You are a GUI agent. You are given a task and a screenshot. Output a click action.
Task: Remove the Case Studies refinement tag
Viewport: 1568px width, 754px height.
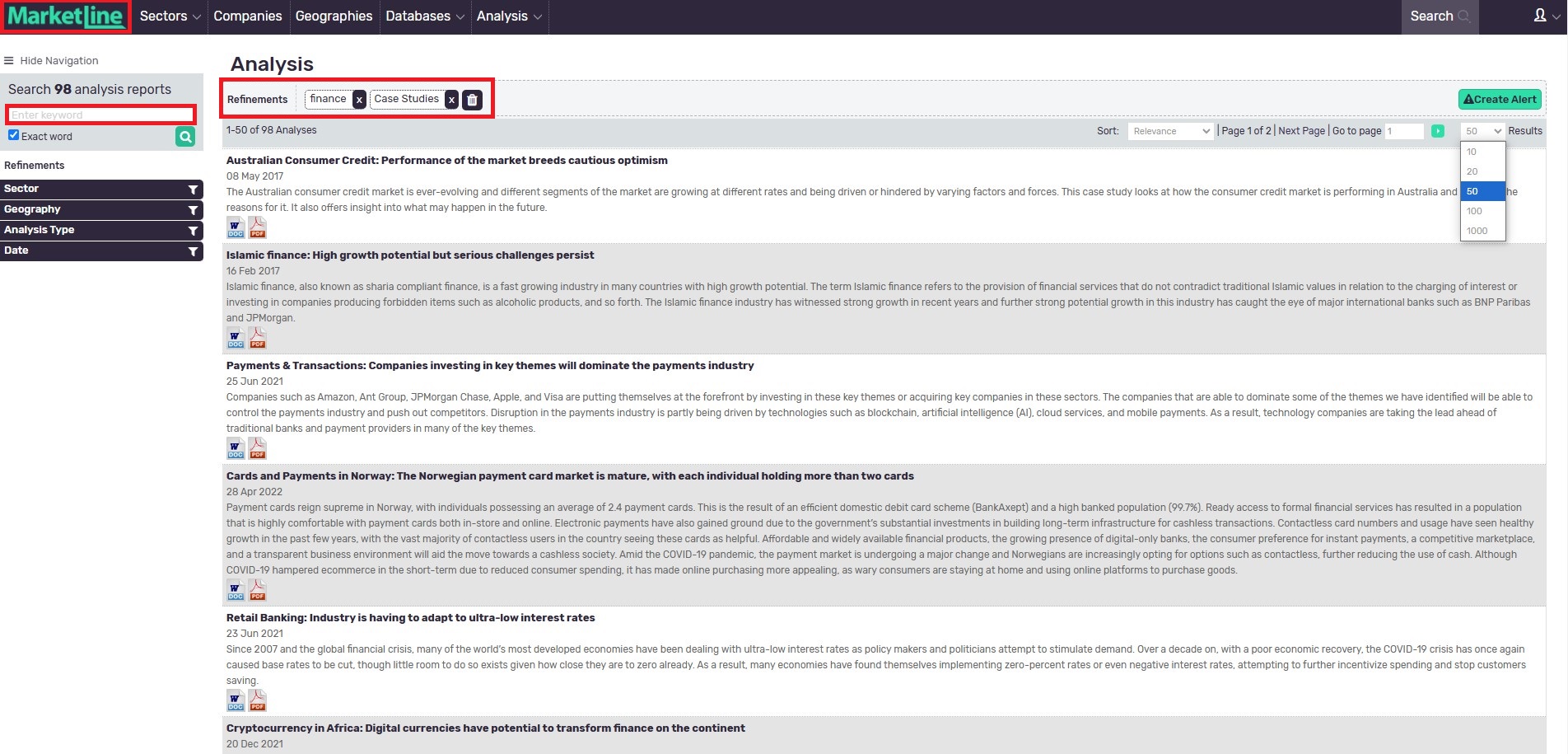pos(451,100)
